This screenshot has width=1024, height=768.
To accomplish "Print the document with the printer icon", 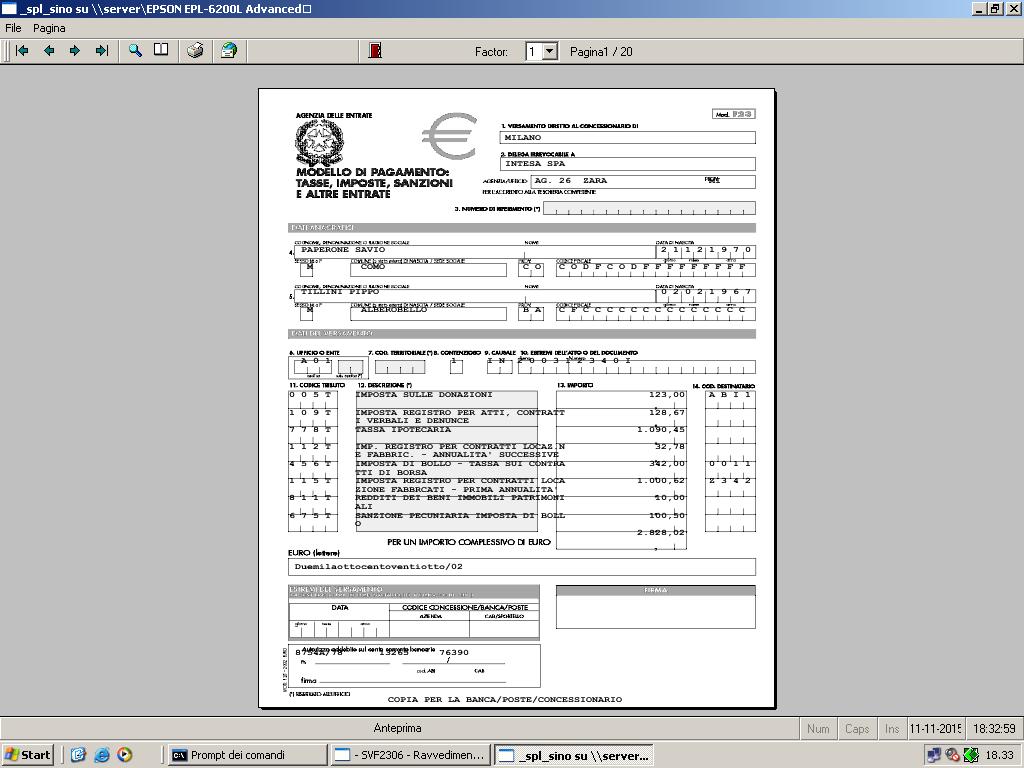I will (x=195, y=51).
